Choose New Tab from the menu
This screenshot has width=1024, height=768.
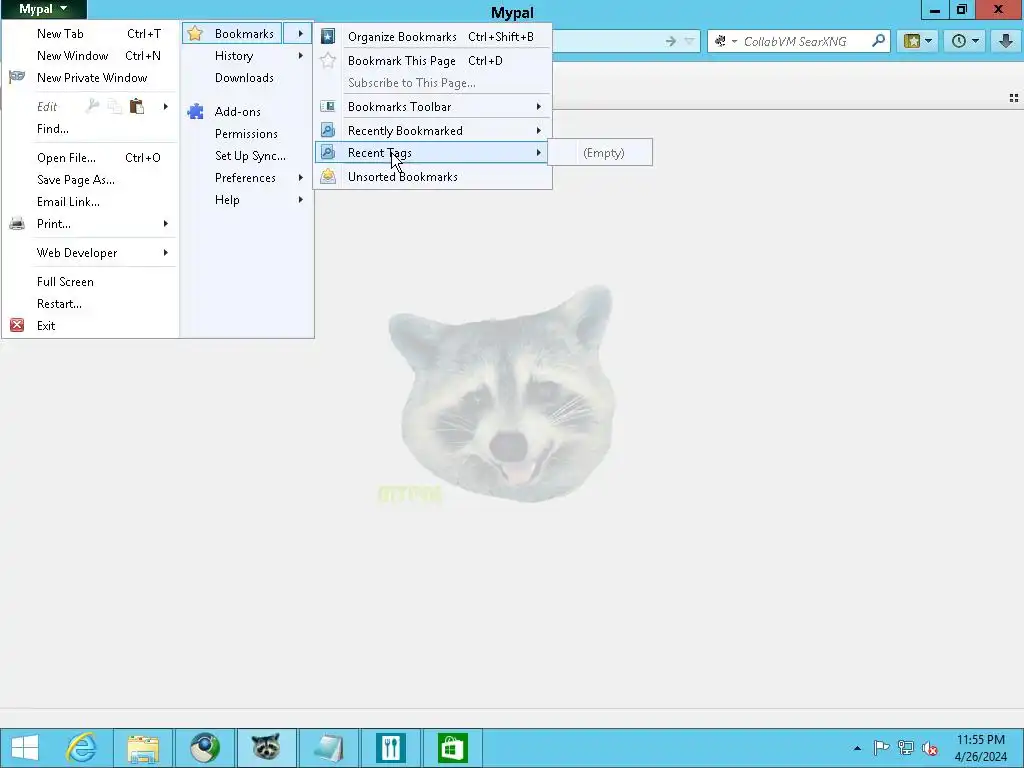(91, 33)
